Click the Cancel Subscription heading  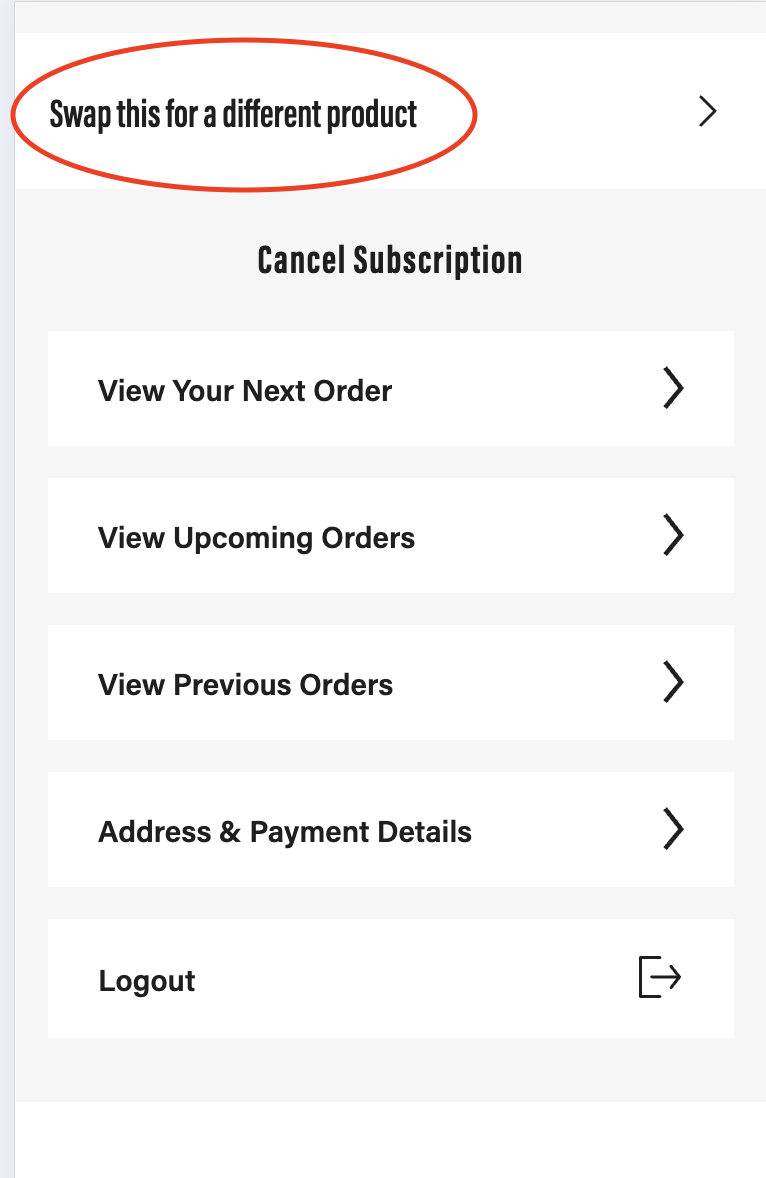[x=390, y=261]
